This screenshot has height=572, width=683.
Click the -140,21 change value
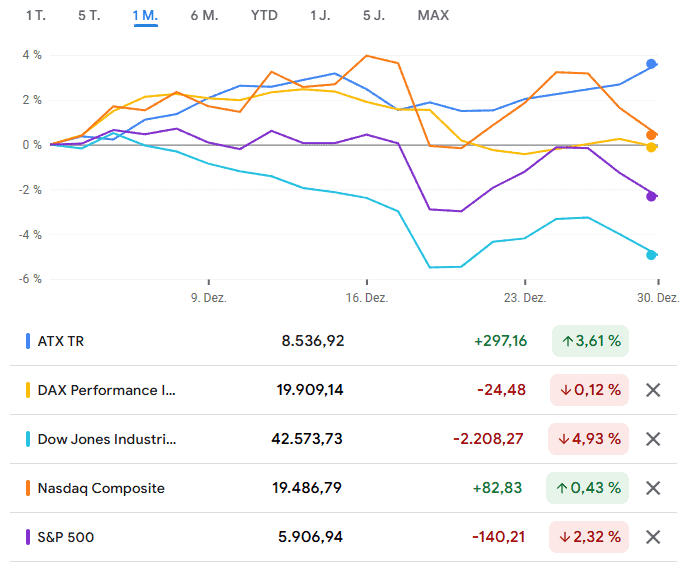pyautogui.click(x=499, y=537)
